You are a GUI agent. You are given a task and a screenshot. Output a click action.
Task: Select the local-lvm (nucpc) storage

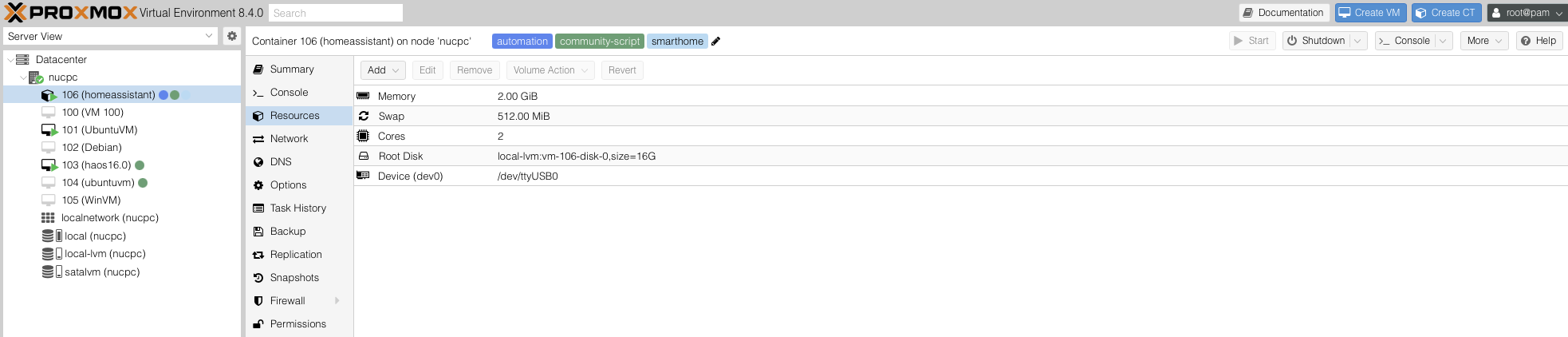click(104, 254)
